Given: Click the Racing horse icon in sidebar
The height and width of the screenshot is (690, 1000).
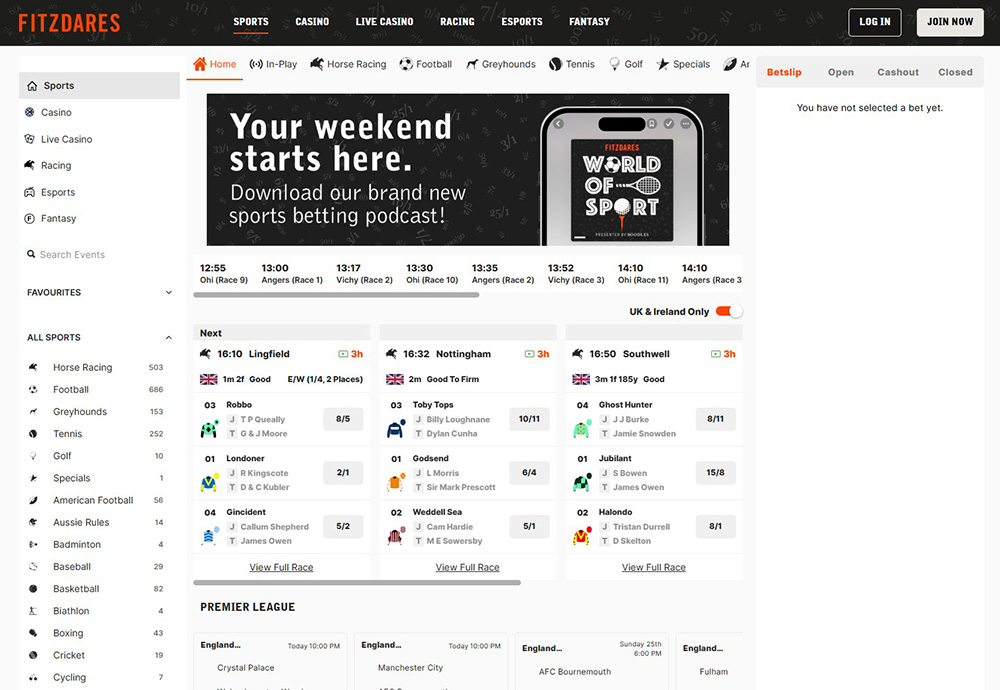Looking at the screenshot, I should click(x=29, y=165).
